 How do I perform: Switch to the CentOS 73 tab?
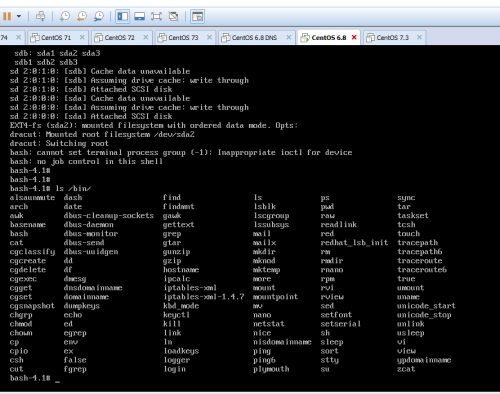[183, 38]
